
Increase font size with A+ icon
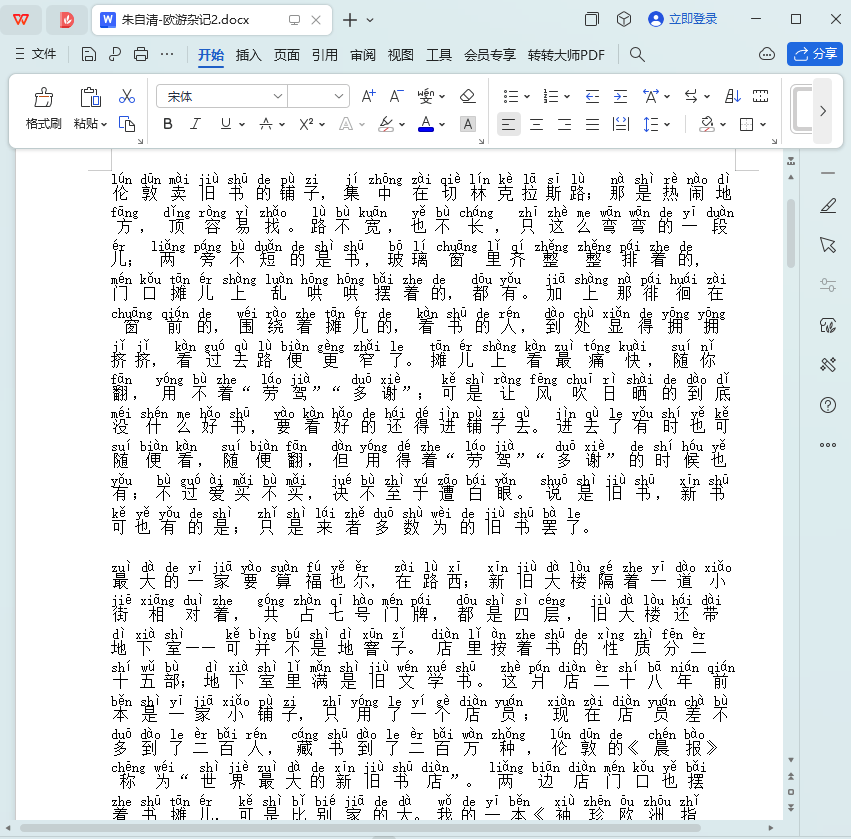(x=368, y=97)
